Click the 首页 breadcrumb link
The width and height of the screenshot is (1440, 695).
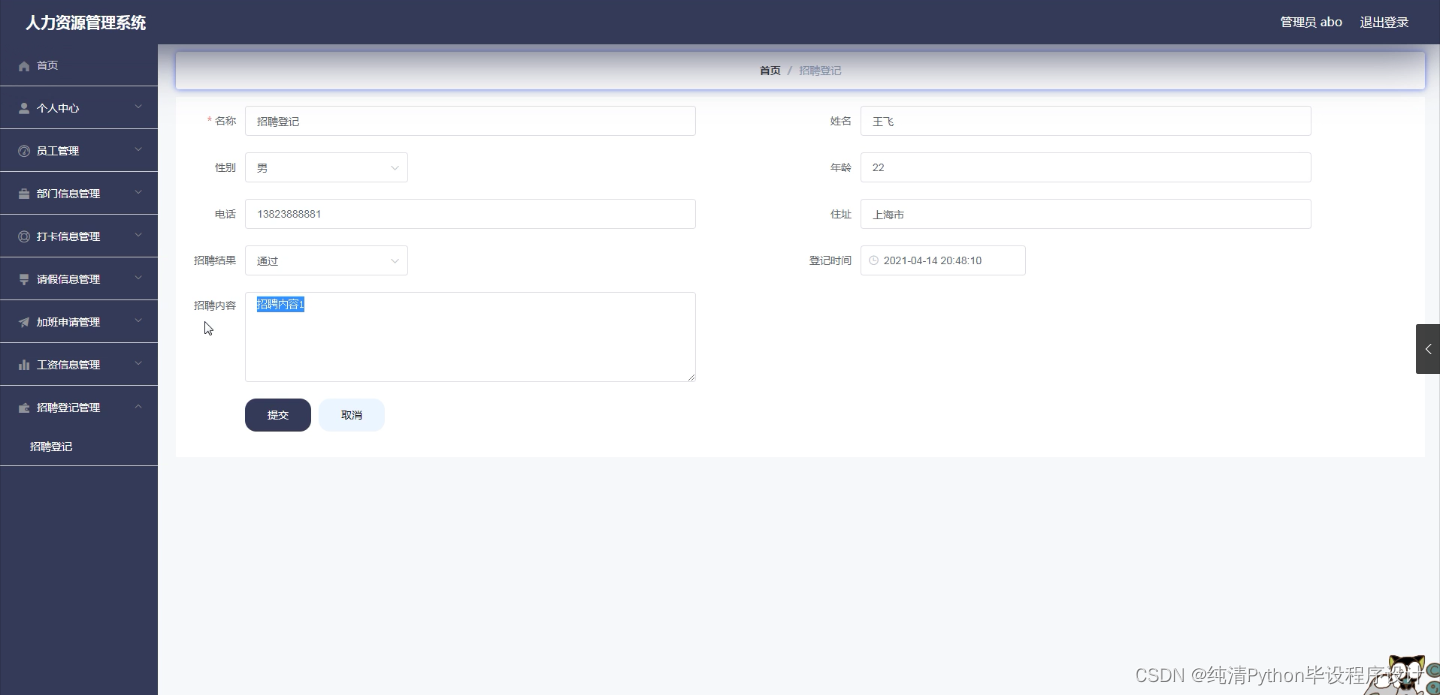770,71
